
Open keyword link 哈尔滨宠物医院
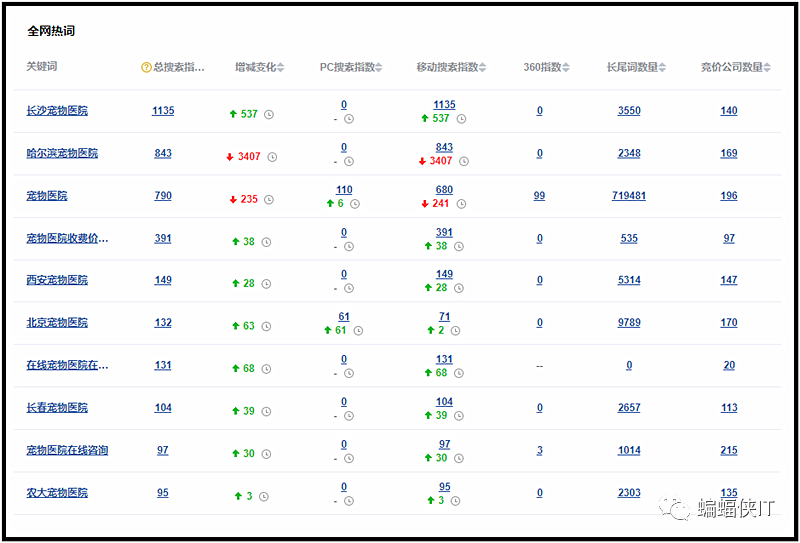pyautogui.click(x=62, y=153)
